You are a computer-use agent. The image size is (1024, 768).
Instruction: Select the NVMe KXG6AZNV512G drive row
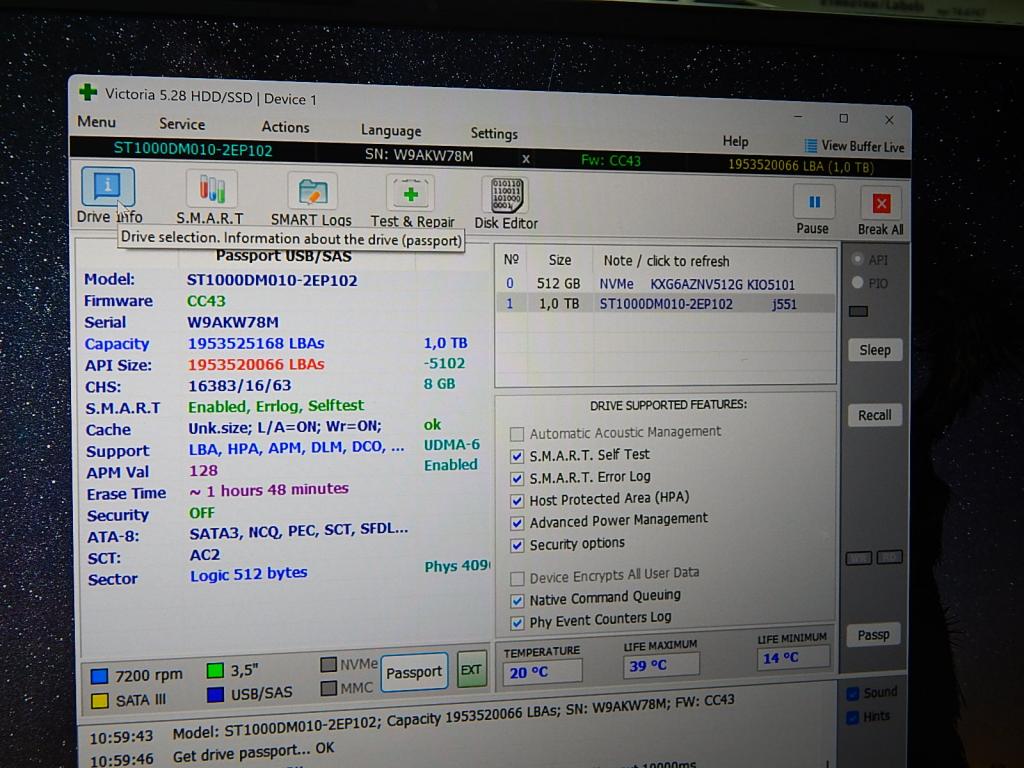pyautogui.click(x=665, y=284)
